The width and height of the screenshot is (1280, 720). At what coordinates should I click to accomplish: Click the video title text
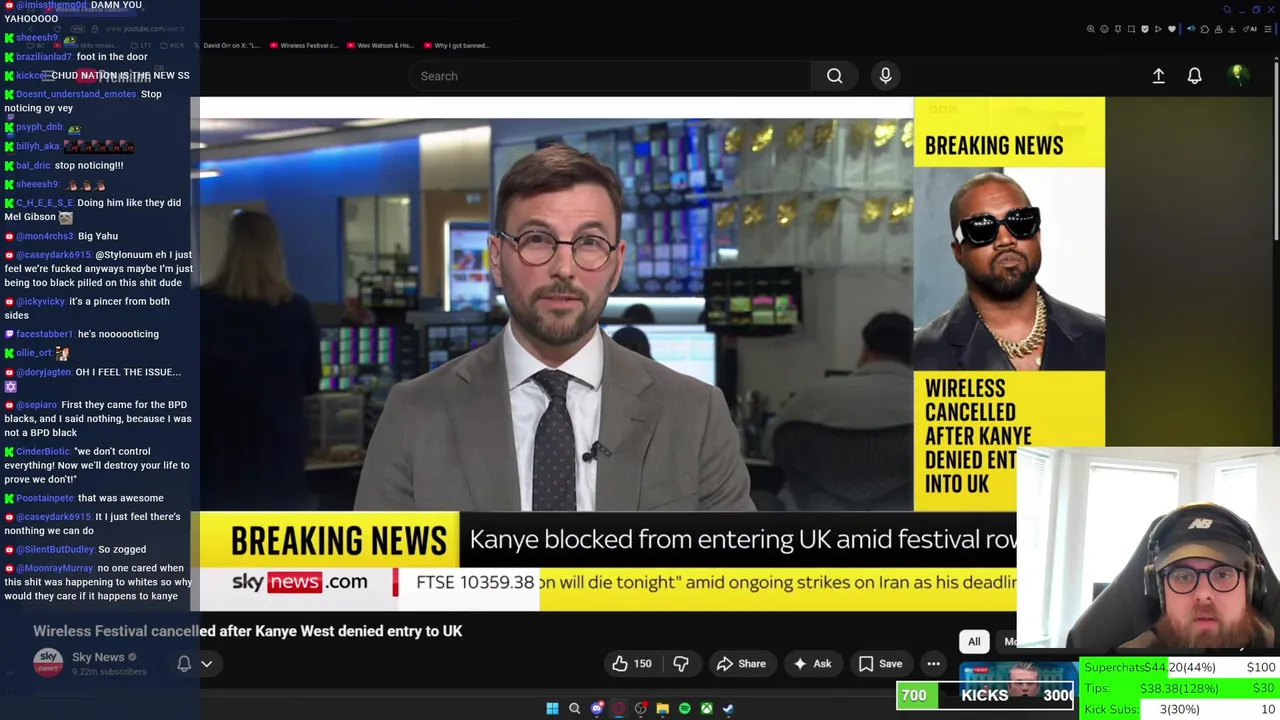[248, 631]
